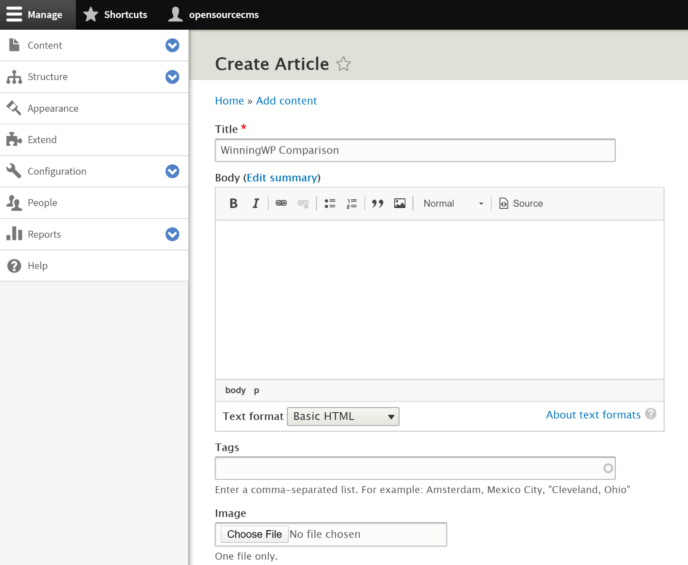
Task: Click the Choose File button
Action: [254, 534]
